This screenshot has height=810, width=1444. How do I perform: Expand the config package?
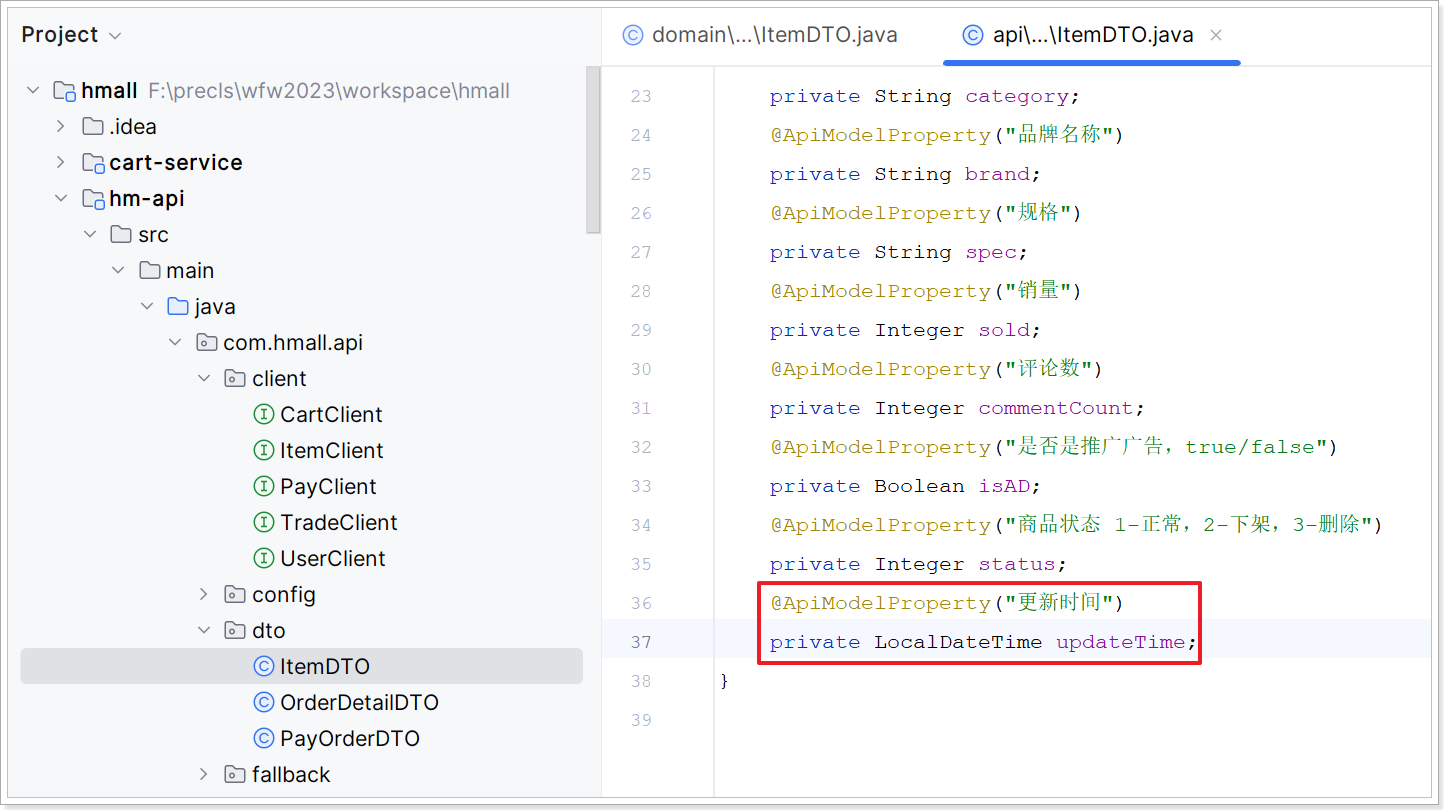204,595
